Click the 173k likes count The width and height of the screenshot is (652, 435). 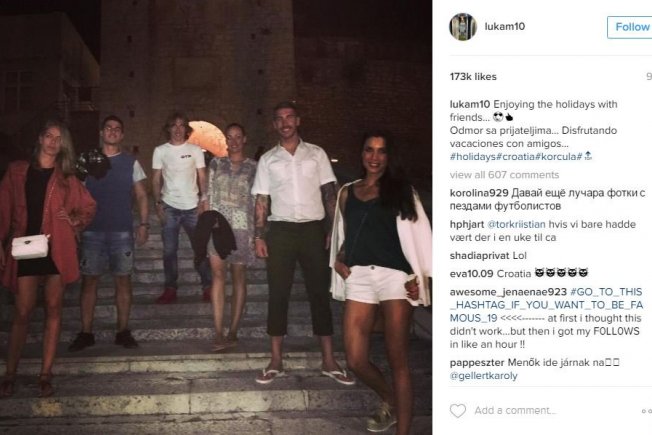[x=473, y=77]
